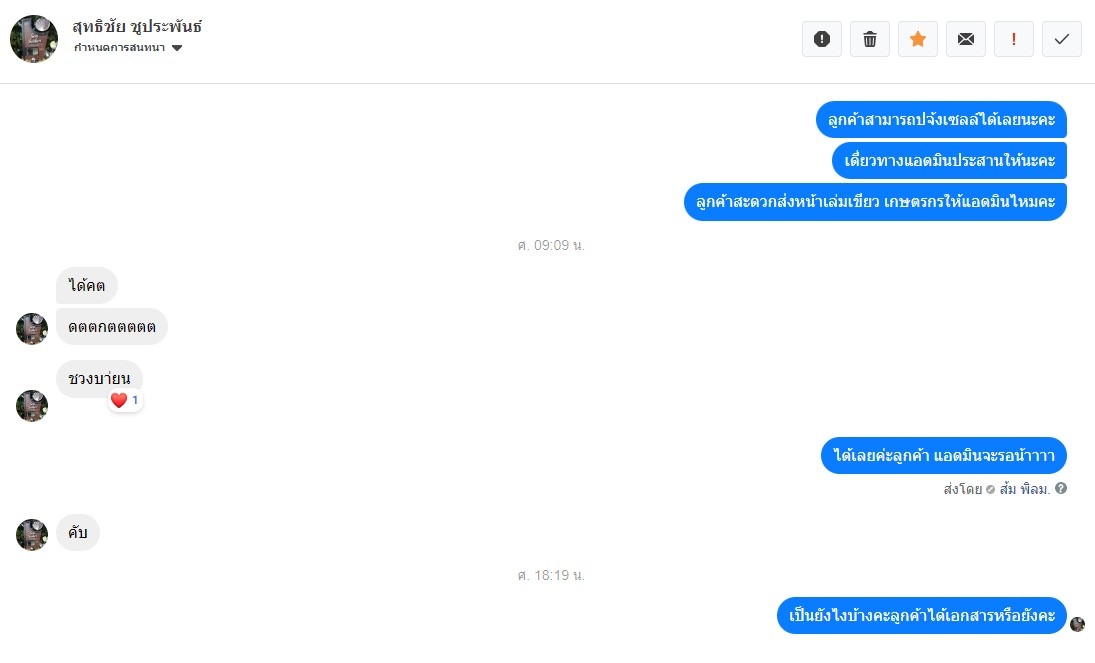Select the คับ reply bubble
The height and width of the screenshot is (663, 1095).
click(x=78, y=533)
